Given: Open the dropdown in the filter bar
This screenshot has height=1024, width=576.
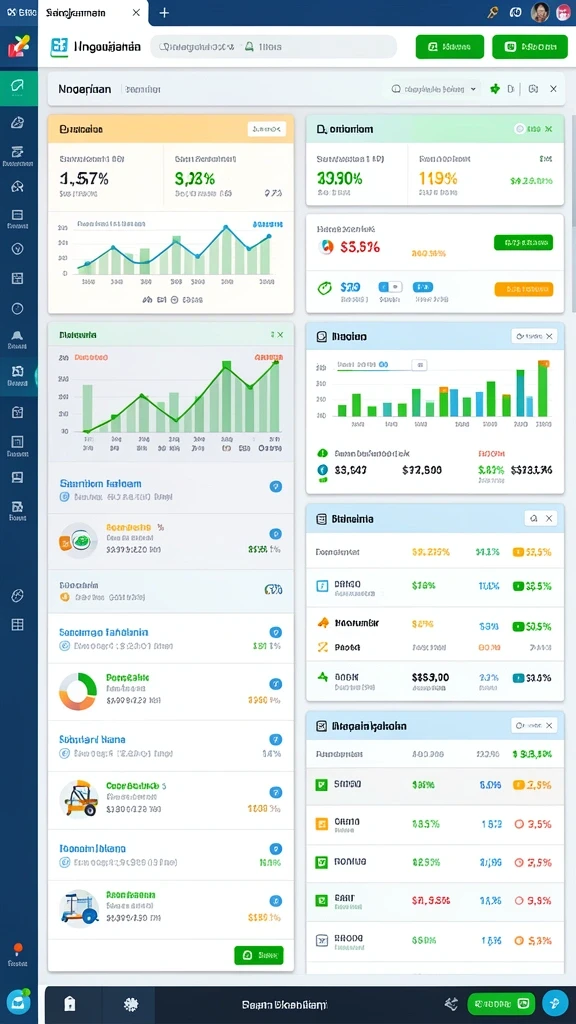Looking at the screenshot, I should point(434,89).
